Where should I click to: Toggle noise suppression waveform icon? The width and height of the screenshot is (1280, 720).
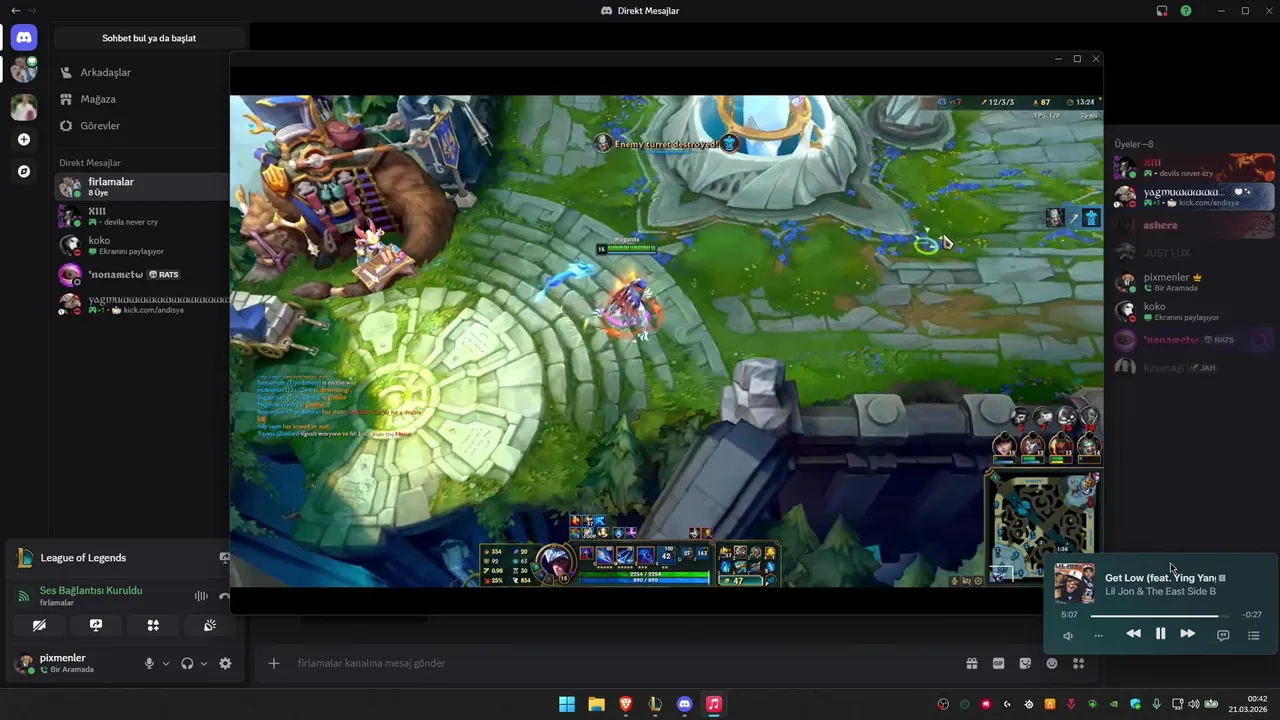click(201, 596)
